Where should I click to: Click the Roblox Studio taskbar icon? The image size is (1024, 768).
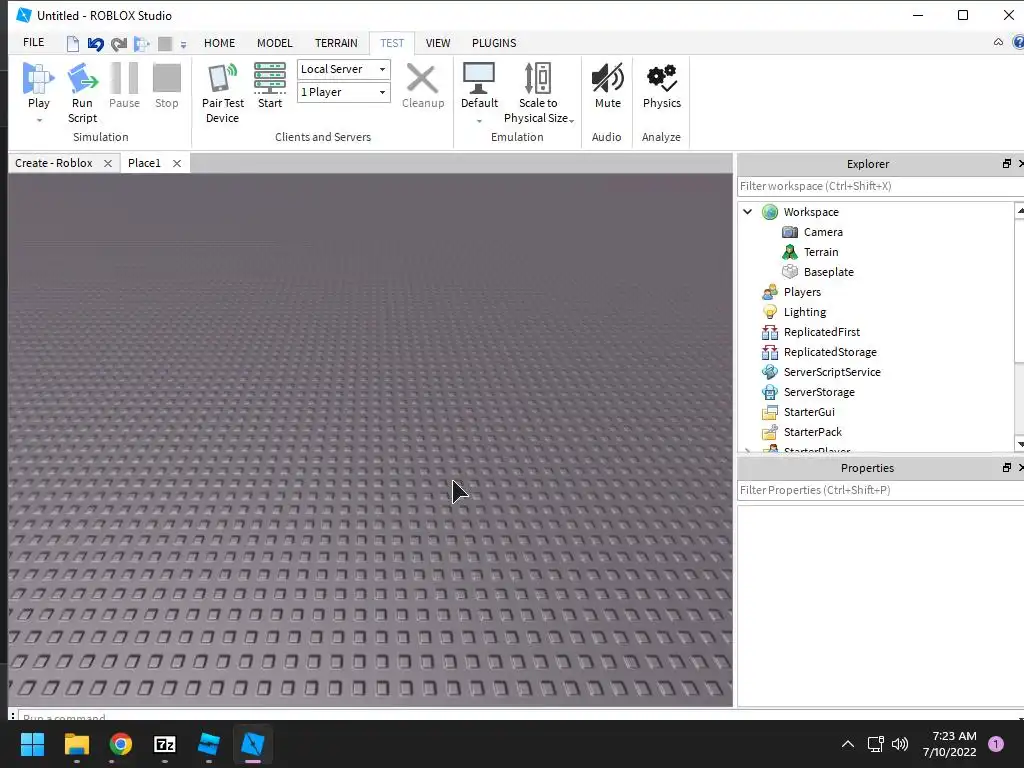coord(253,744)
